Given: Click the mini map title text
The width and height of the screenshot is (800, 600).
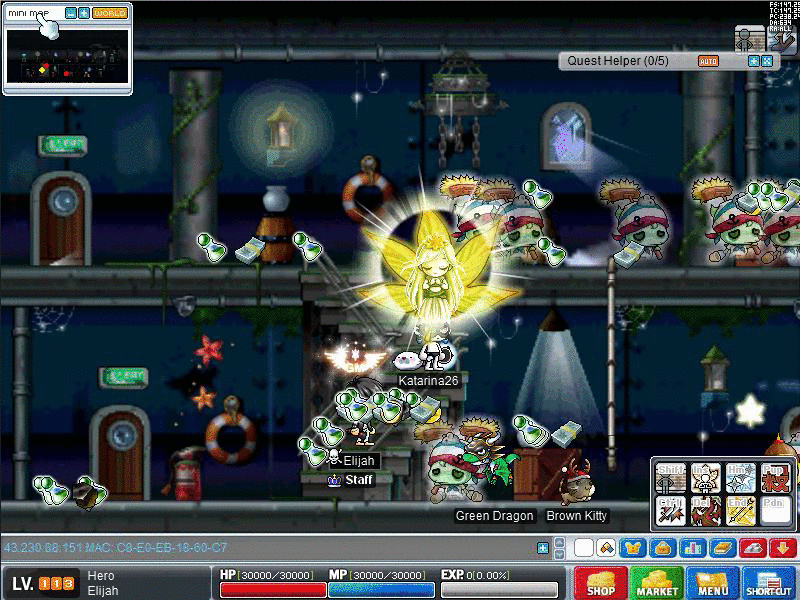Looking at the screenshot, I should 29,13.
